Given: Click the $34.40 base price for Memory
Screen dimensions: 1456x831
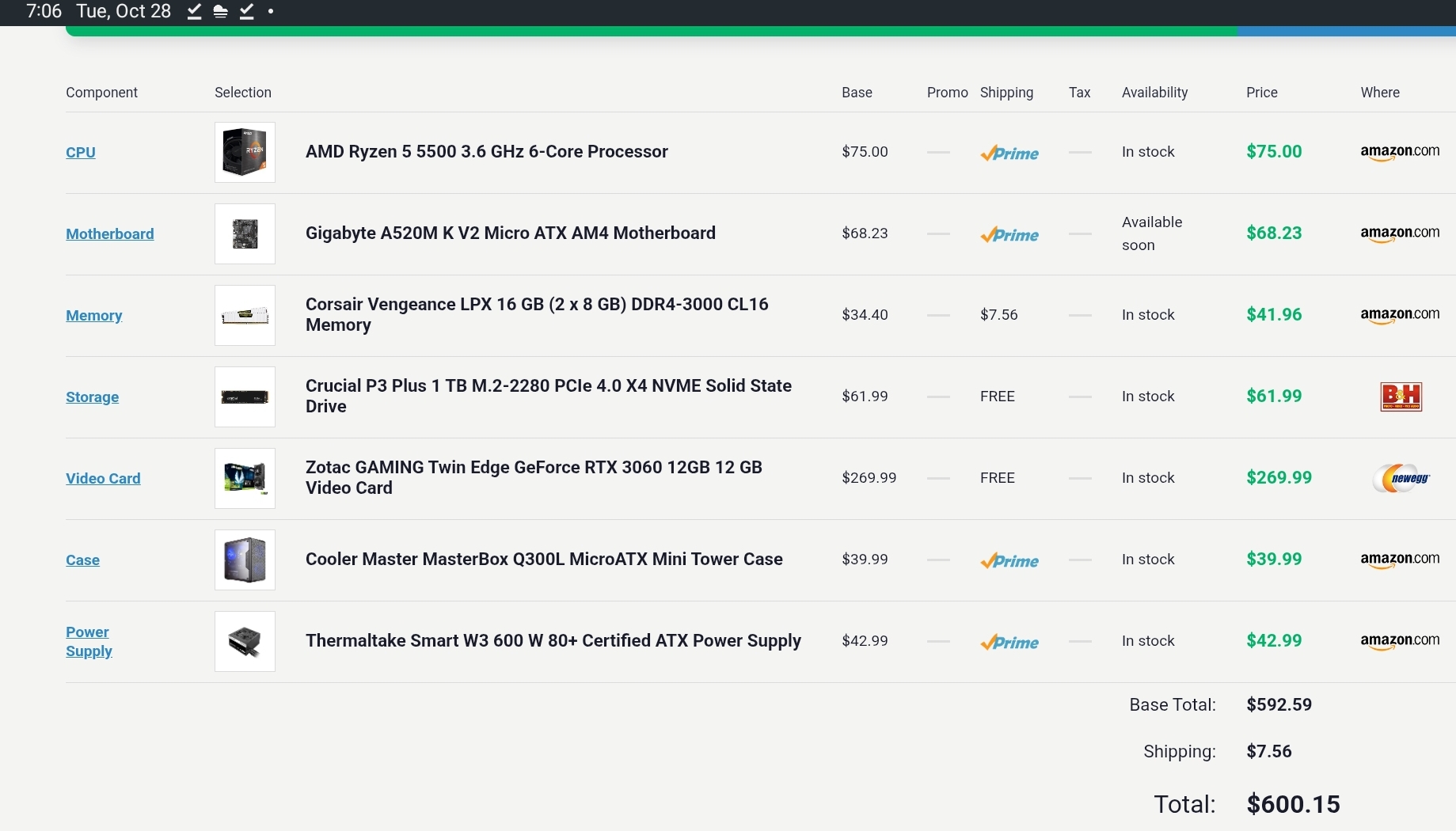Looking at the screenshot, I should click(865, 314).
